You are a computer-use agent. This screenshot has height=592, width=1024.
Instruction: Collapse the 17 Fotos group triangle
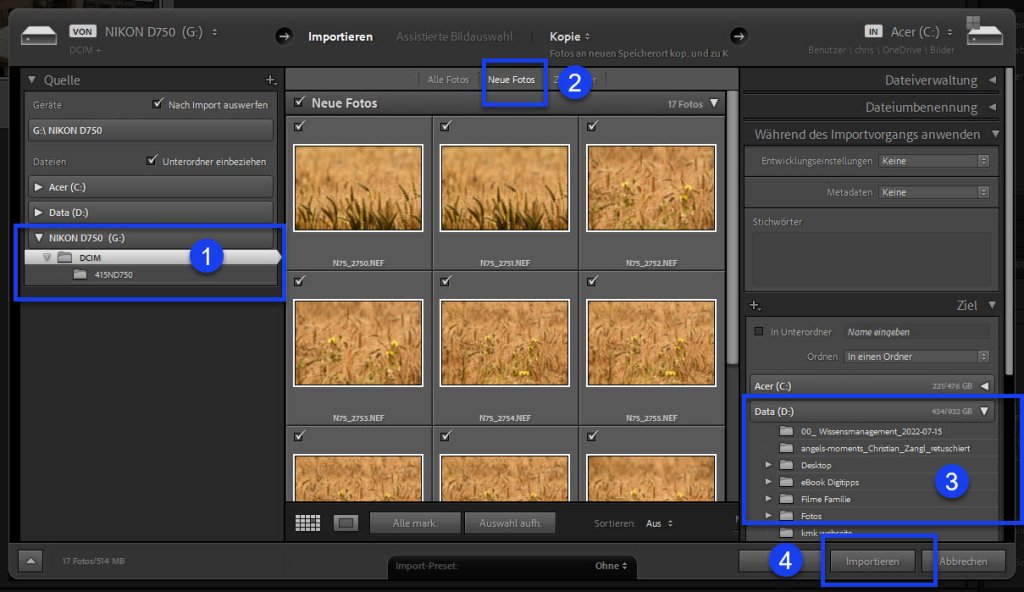point(714,103)
